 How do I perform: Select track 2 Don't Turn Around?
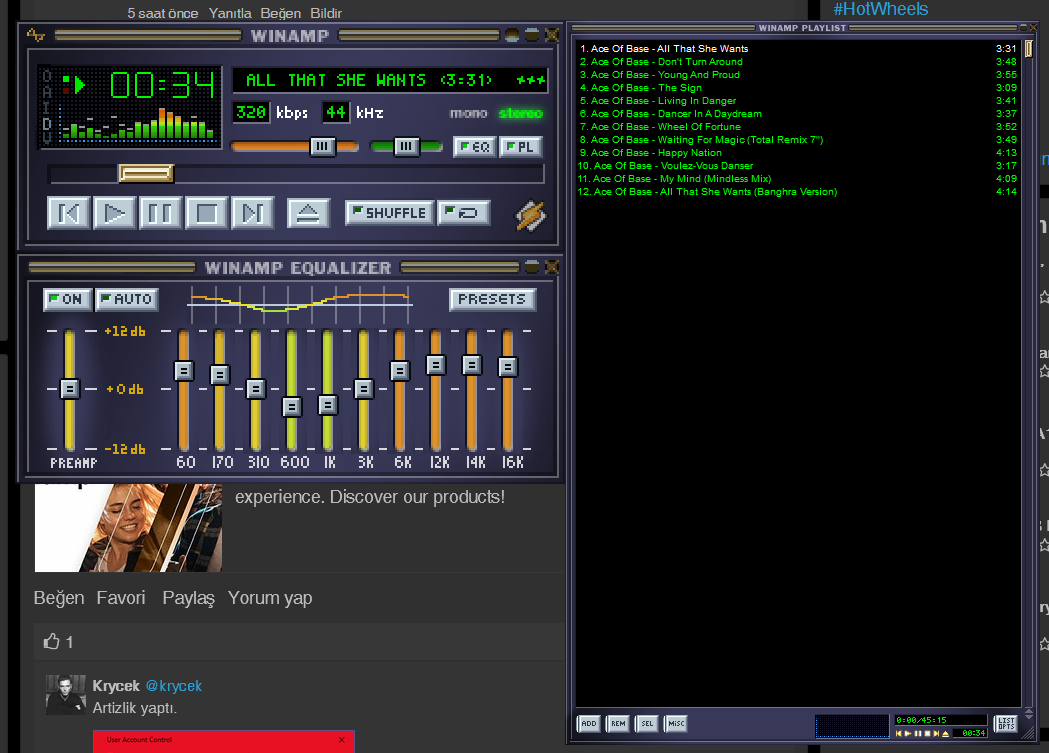click(798, 62)
